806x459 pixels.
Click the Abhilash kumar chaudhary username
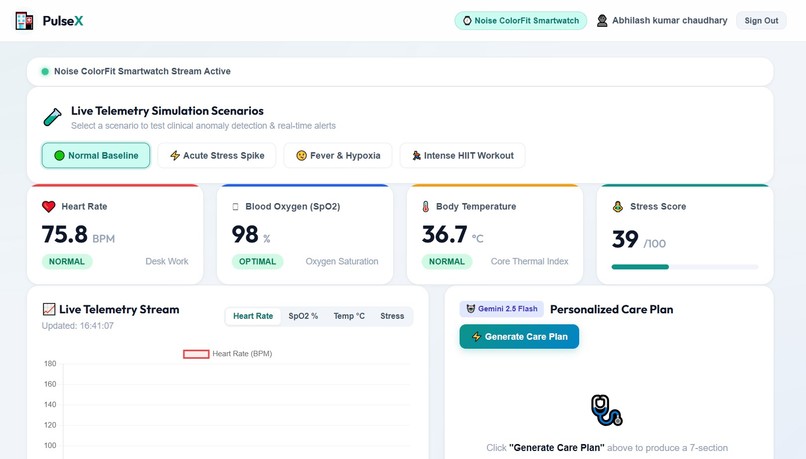(670, 21)
